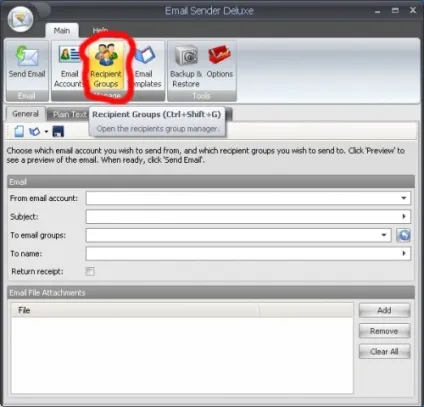Open Email Accounts manager
The width and height of the screenshot is (424, 407).
69,65
